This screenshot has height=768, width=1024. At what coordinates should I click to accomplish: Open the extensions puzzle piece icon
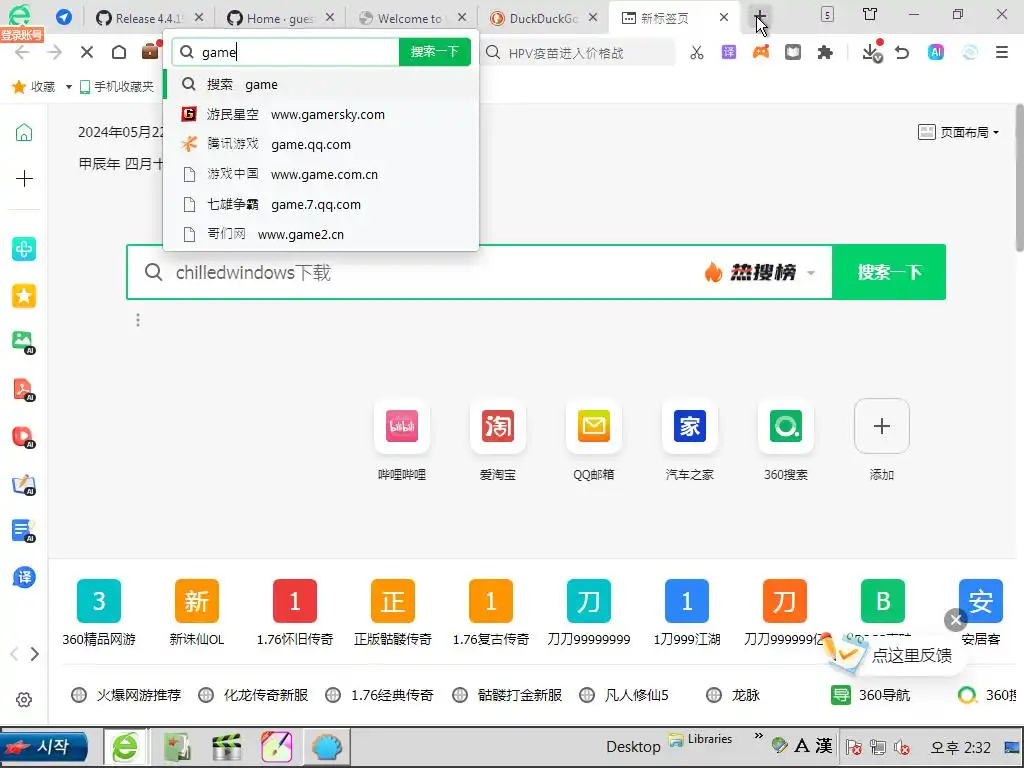tap(825, 52)
